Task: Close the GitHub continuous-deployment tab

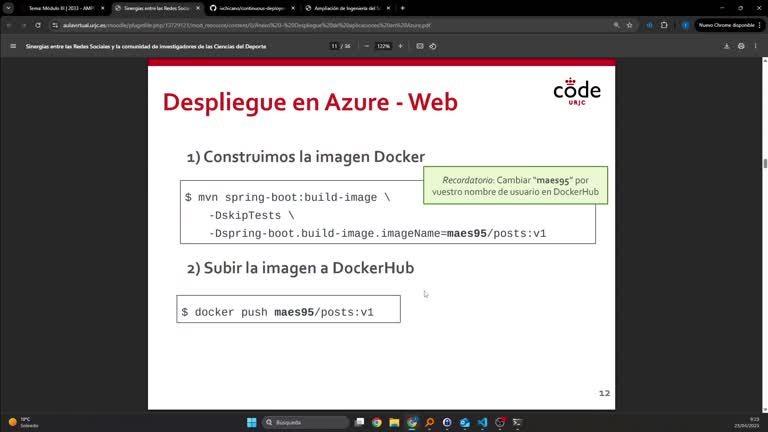Action: [293, 8]
